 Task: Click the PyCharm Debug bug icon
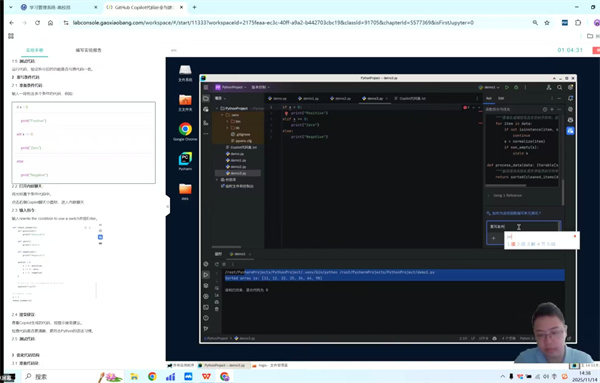(x=516, y=87)
